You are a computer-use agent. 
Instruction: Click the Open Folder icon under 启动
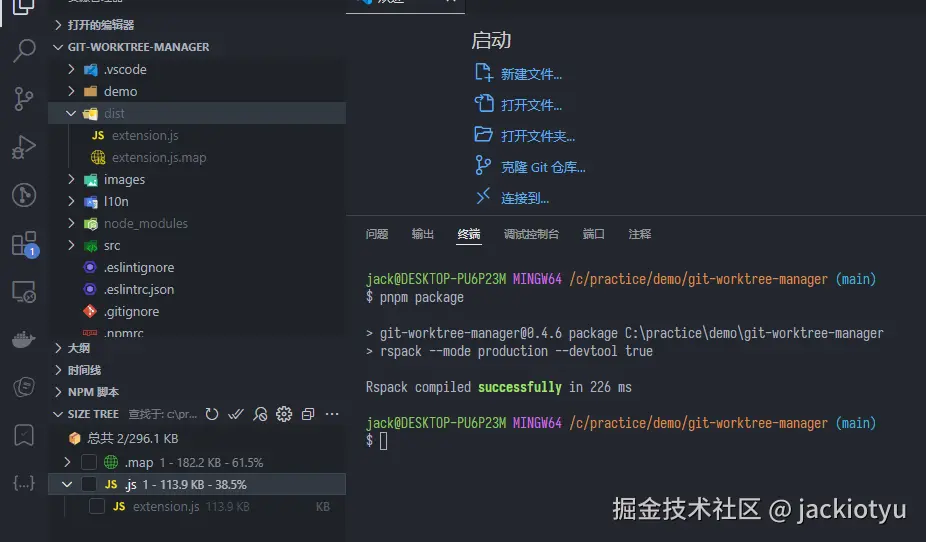tap(483, 134)
